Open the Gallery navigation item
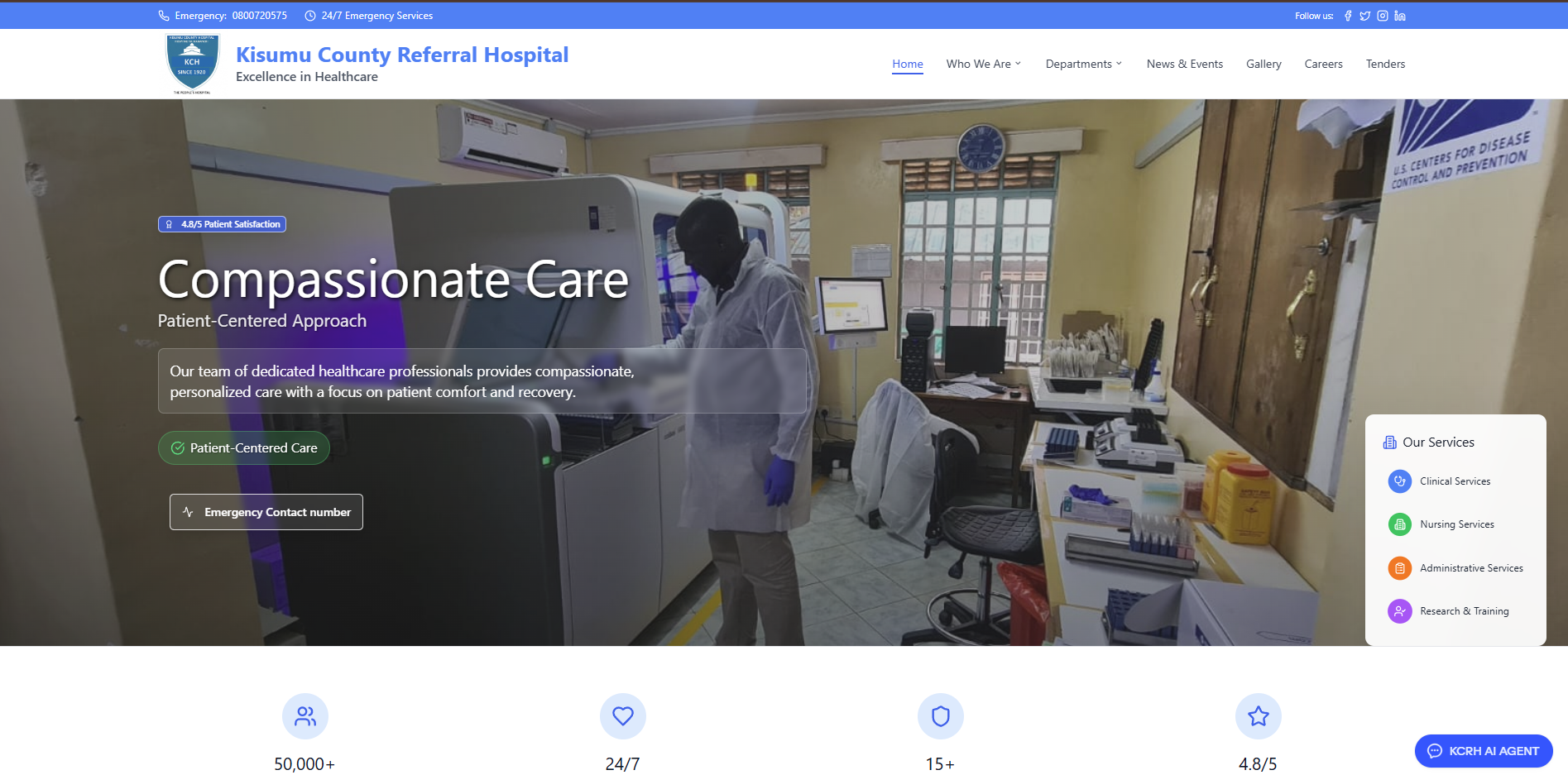The height and width of the screenshot is (775, 1568). click(1264, 64)
